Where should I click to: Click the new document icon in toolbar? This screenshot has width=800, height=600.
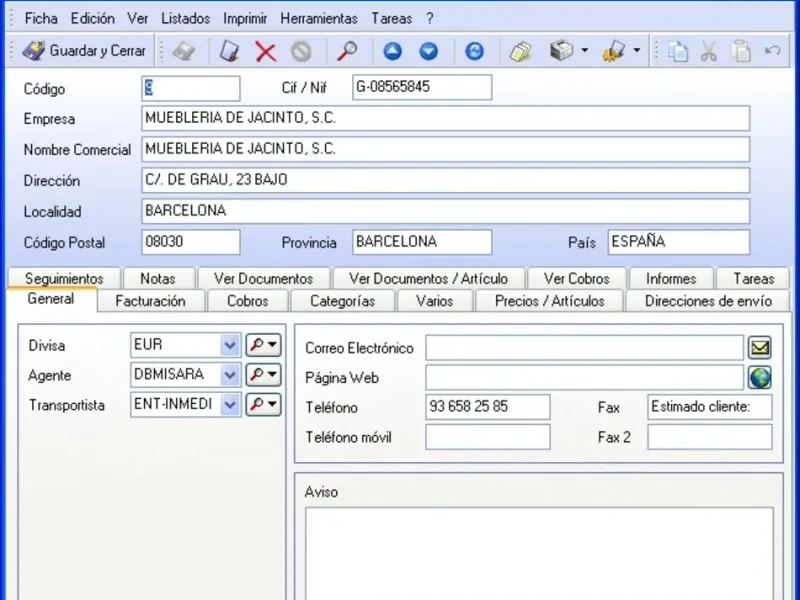(x=230, y=51)
